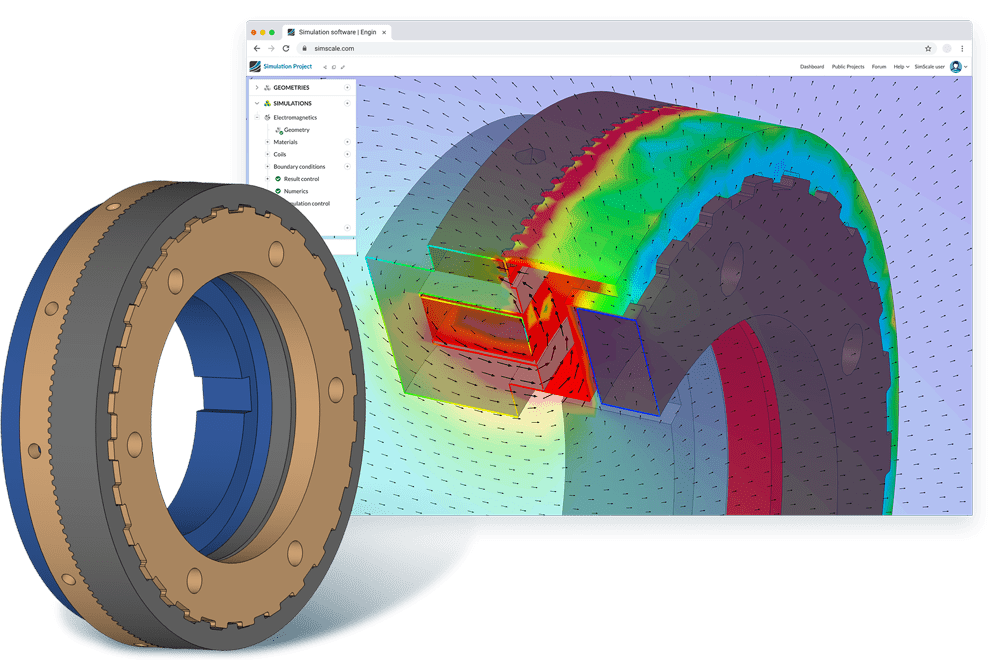Open the Help dropdown menu
Image resolution: width=993 pixels, height=660 pixels.
click(x=899, y=67)
